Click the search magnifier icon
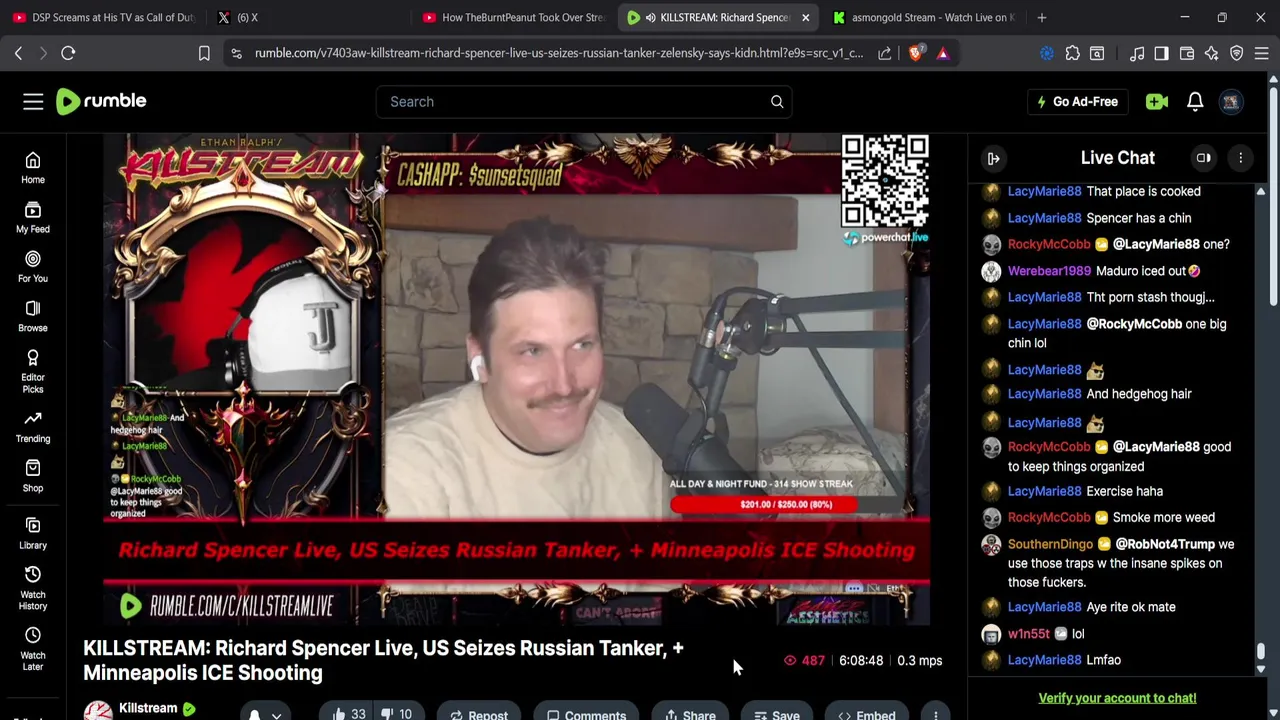Image resolution: width=1280 pixels, height=720 pixels. [x=777, y=101]
